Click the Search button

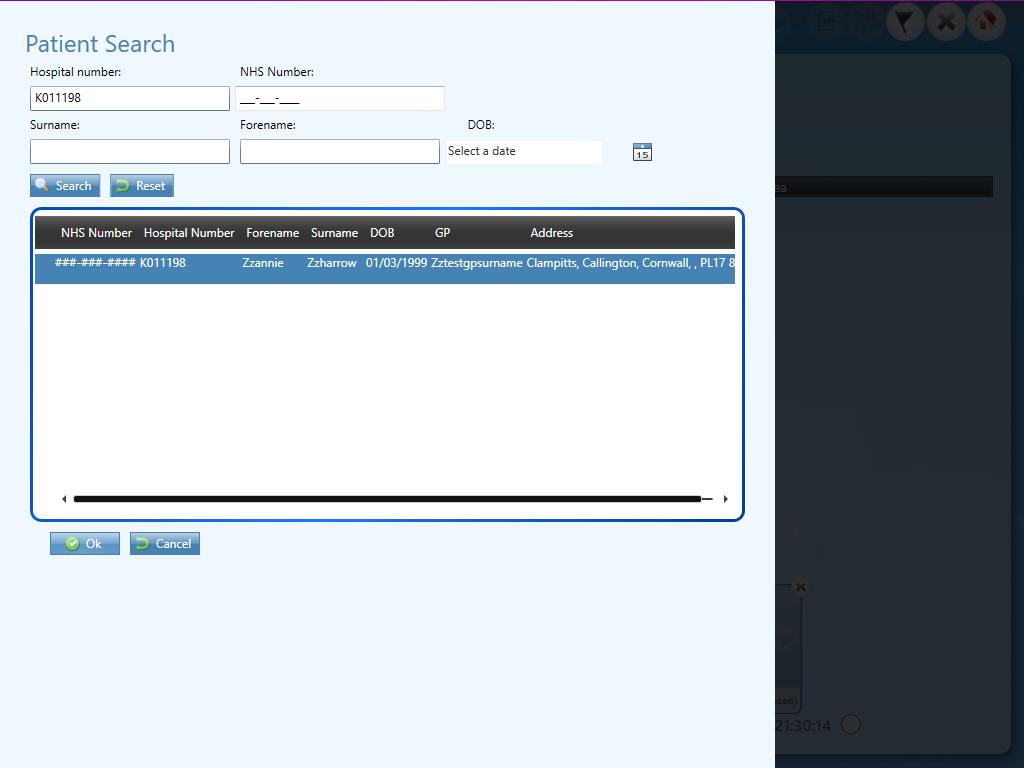coord(65,185)
